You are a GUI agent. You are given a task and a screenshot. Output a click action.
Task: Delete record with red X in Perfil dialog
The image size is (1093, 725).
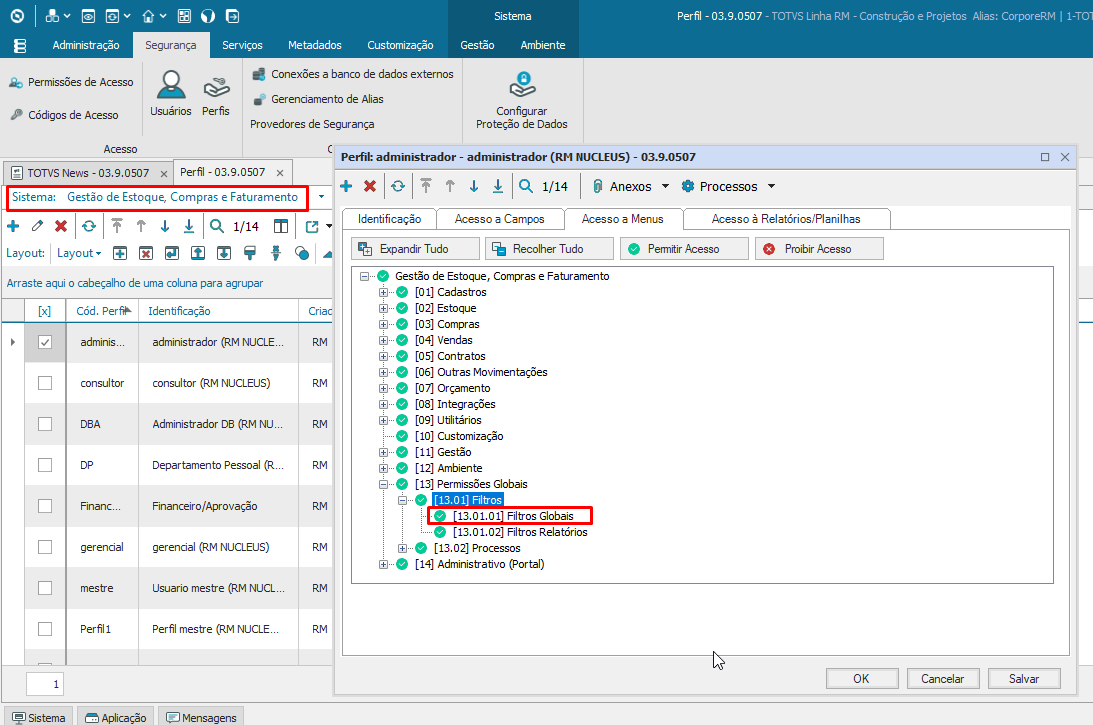[x=370, y=186]
